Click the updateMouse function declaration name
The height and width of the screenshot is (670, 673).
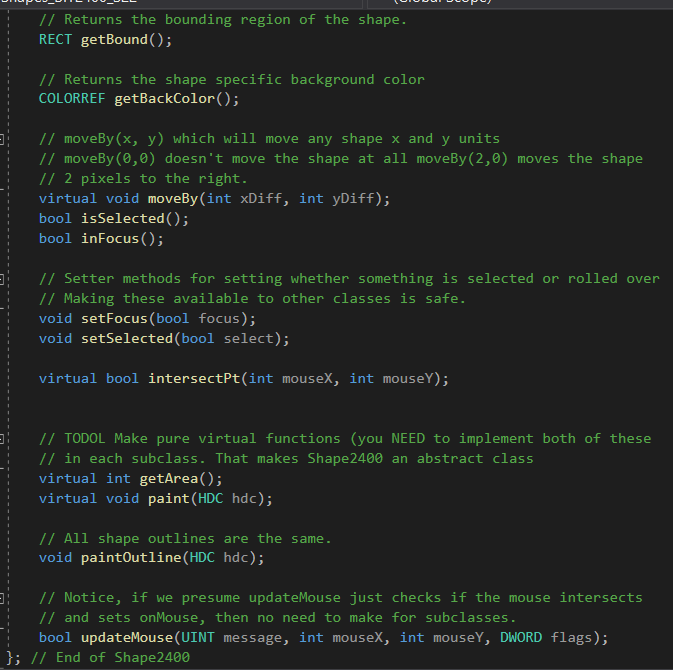[127, 638]
